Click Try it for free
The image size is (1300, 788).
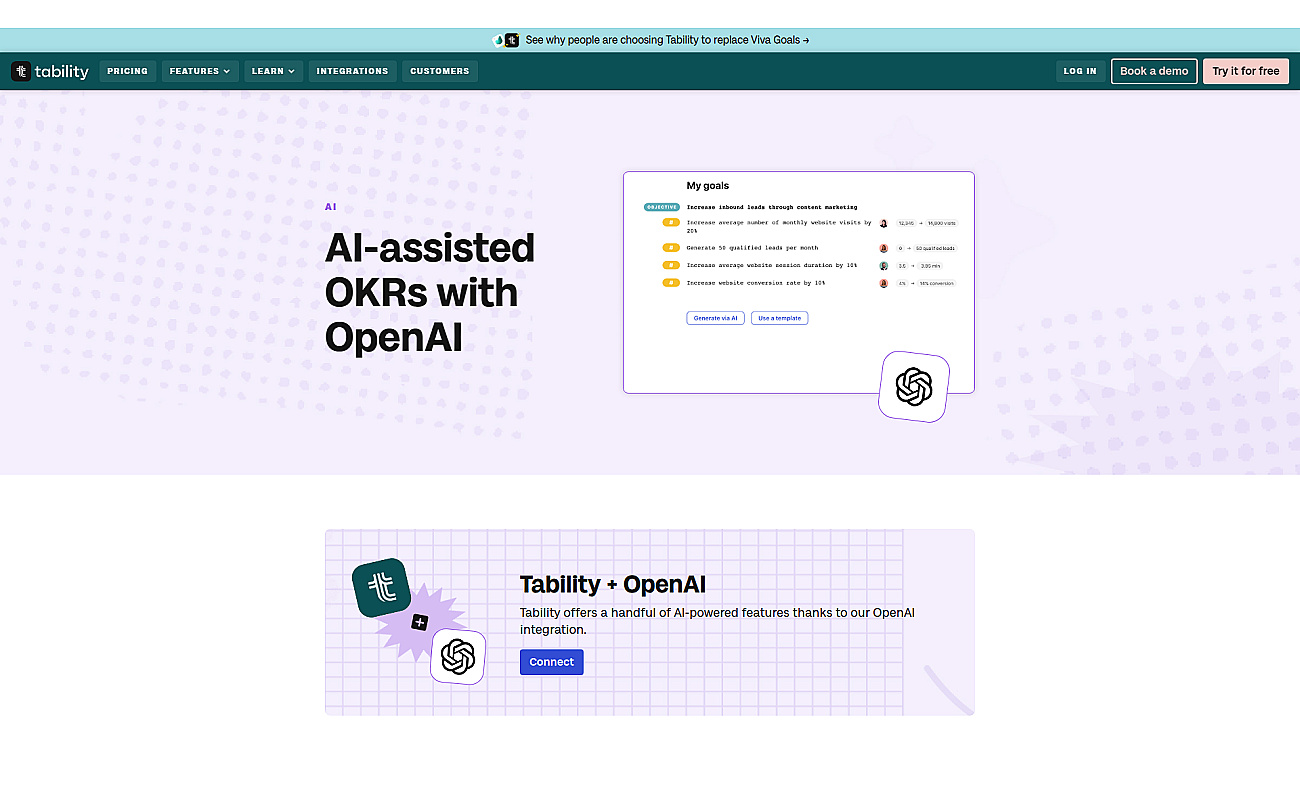click(x=1246, y=71)
